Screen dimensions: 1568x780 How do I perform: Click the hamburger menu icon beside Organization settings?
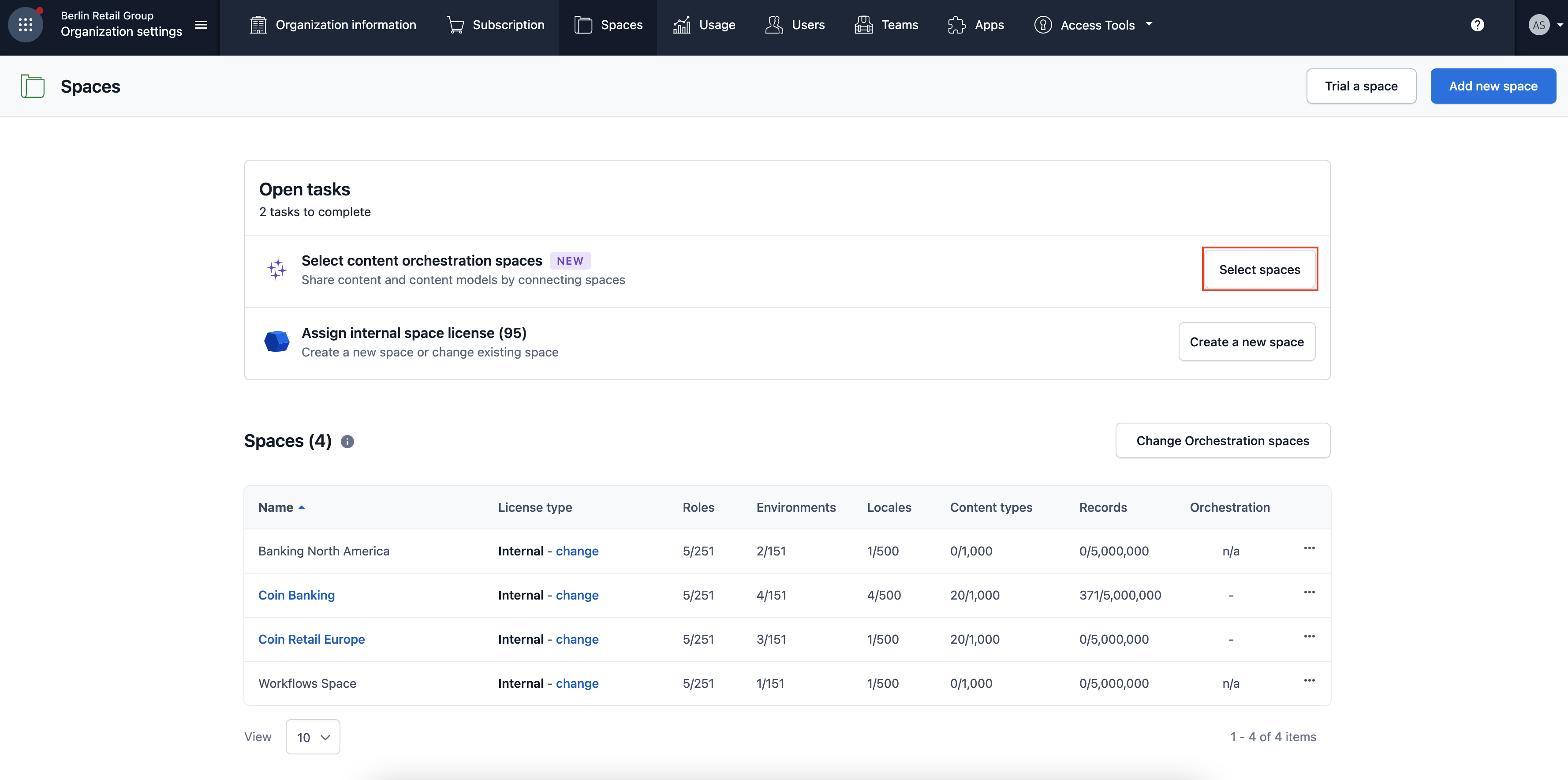click(x=201, y=25)
